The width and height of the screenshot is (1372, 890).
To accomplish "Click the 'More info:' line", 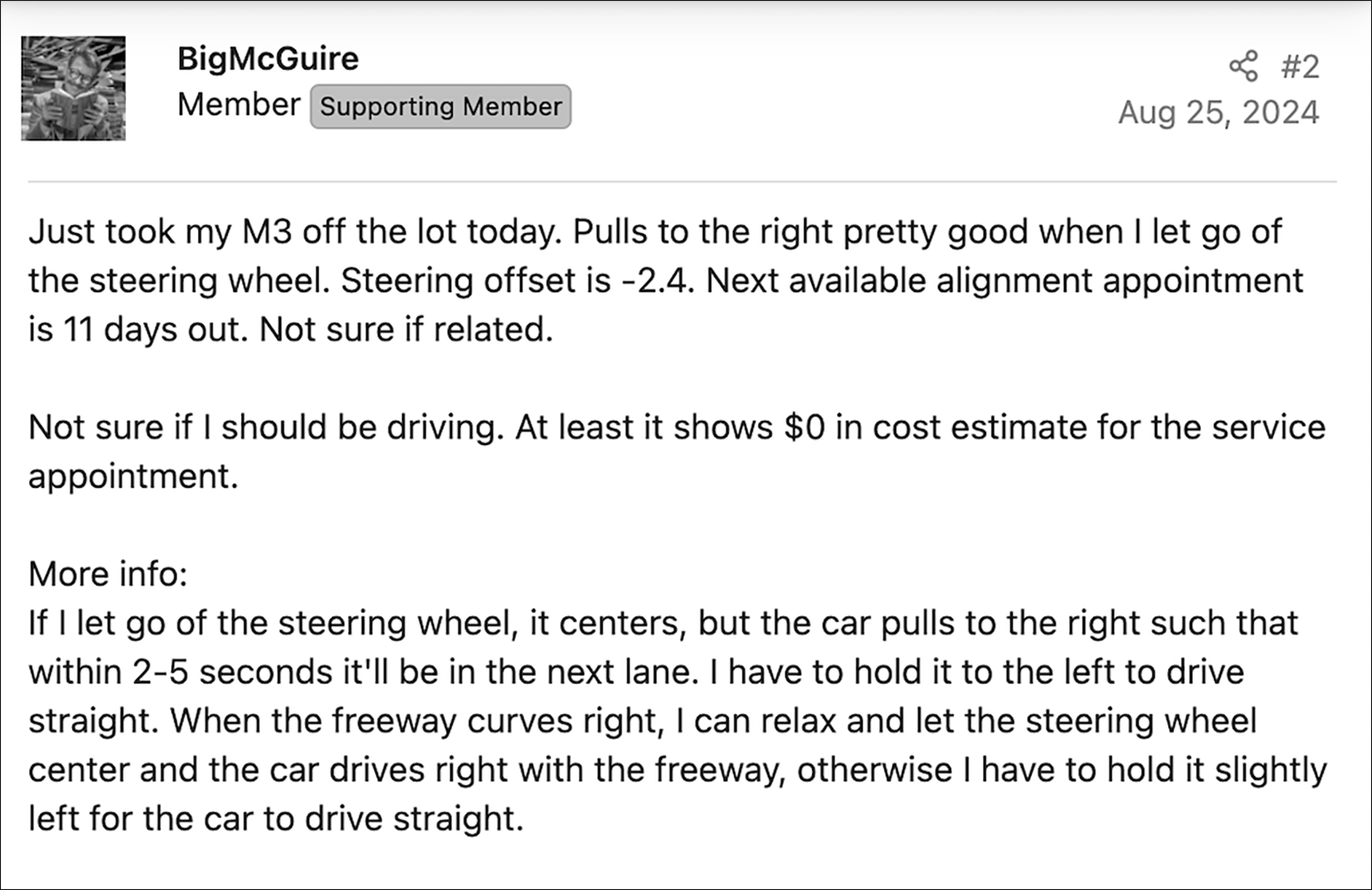I will point(108,574).
